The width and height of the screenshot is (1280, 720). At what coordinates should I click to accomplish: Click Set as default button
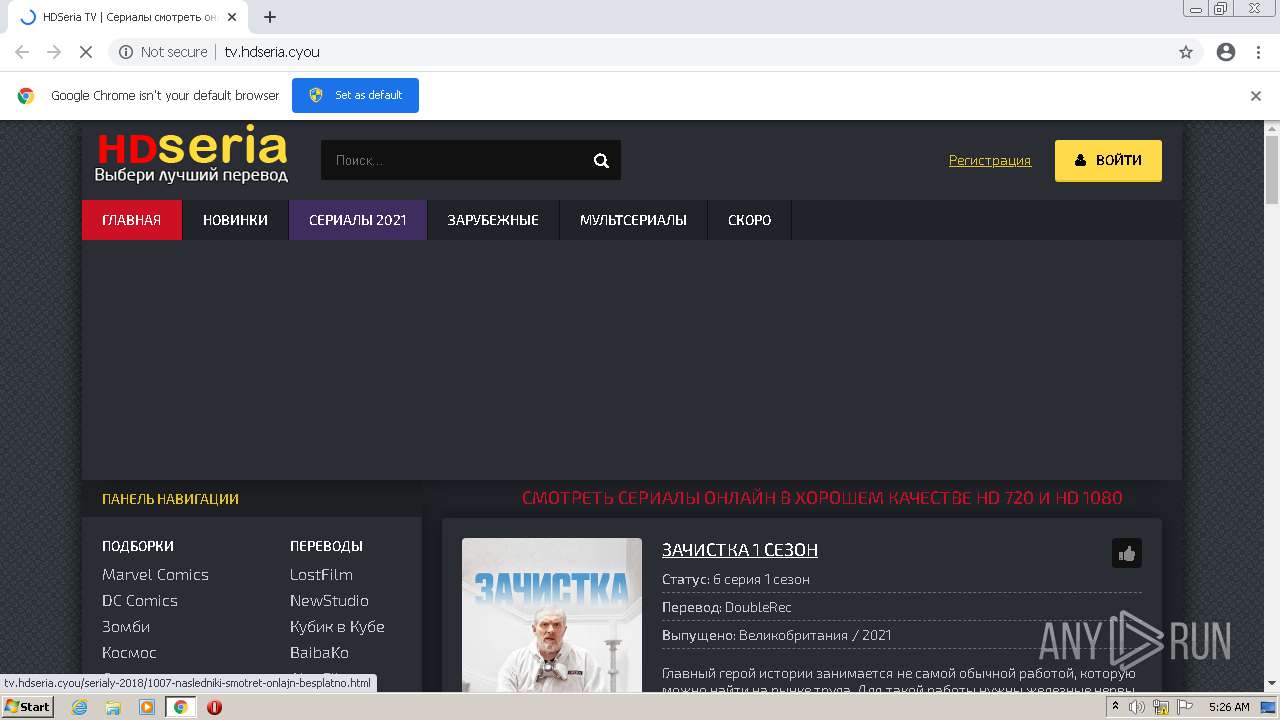(x=355, y=96)
